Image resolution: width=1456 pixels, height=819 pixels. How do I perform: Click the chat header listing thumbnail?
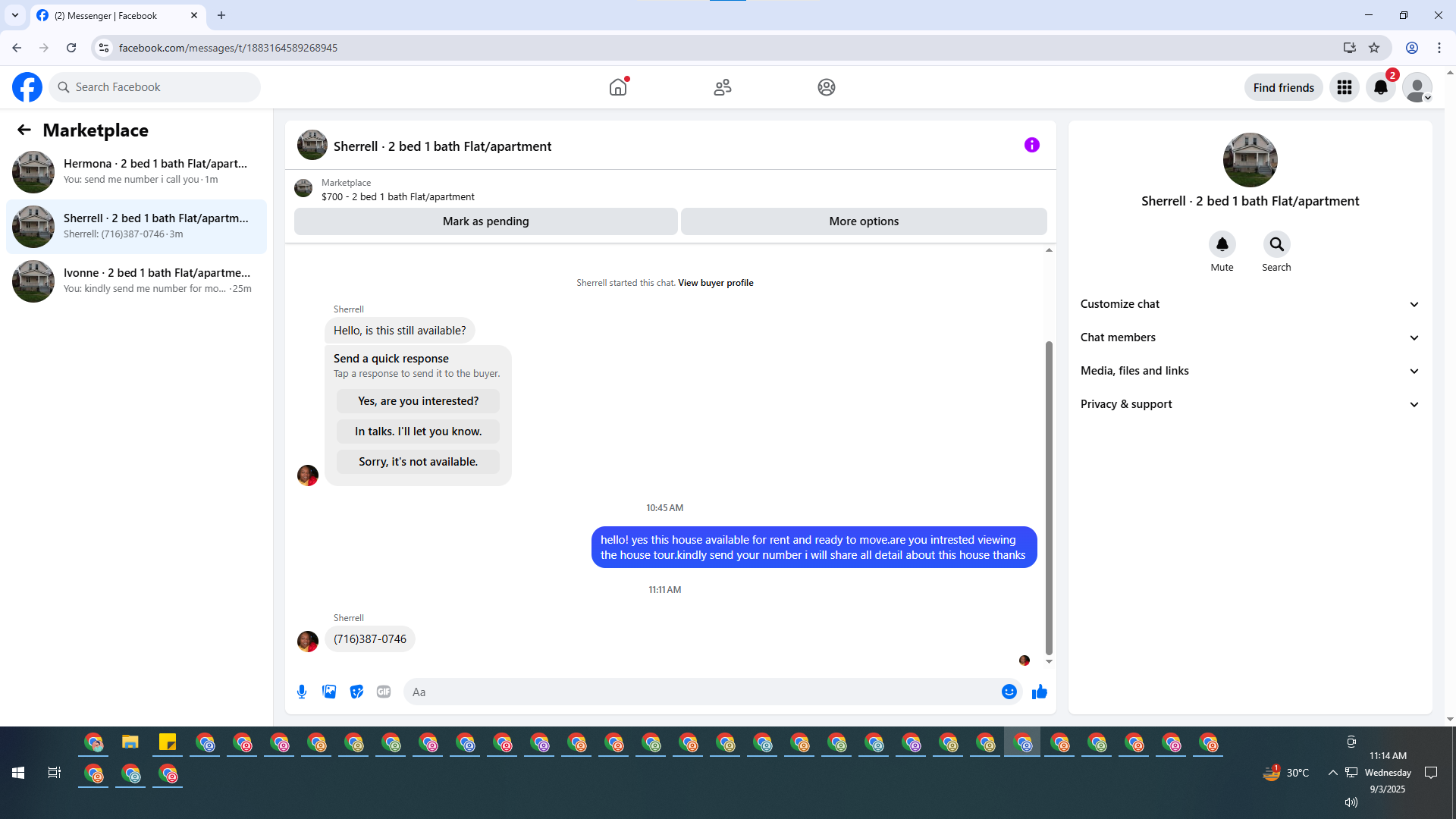coord(312,145)
